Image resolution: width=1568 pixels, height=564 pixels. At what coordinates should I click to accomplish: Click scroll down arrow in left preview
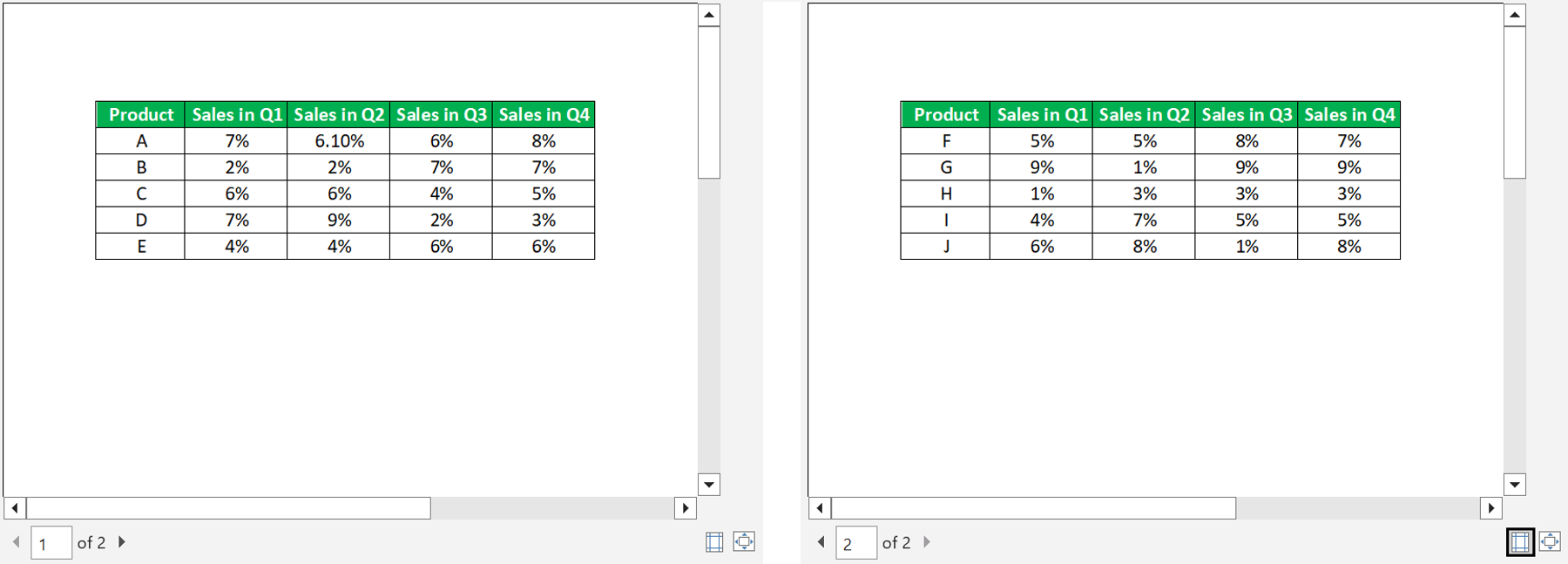click(x=709, y=485)
